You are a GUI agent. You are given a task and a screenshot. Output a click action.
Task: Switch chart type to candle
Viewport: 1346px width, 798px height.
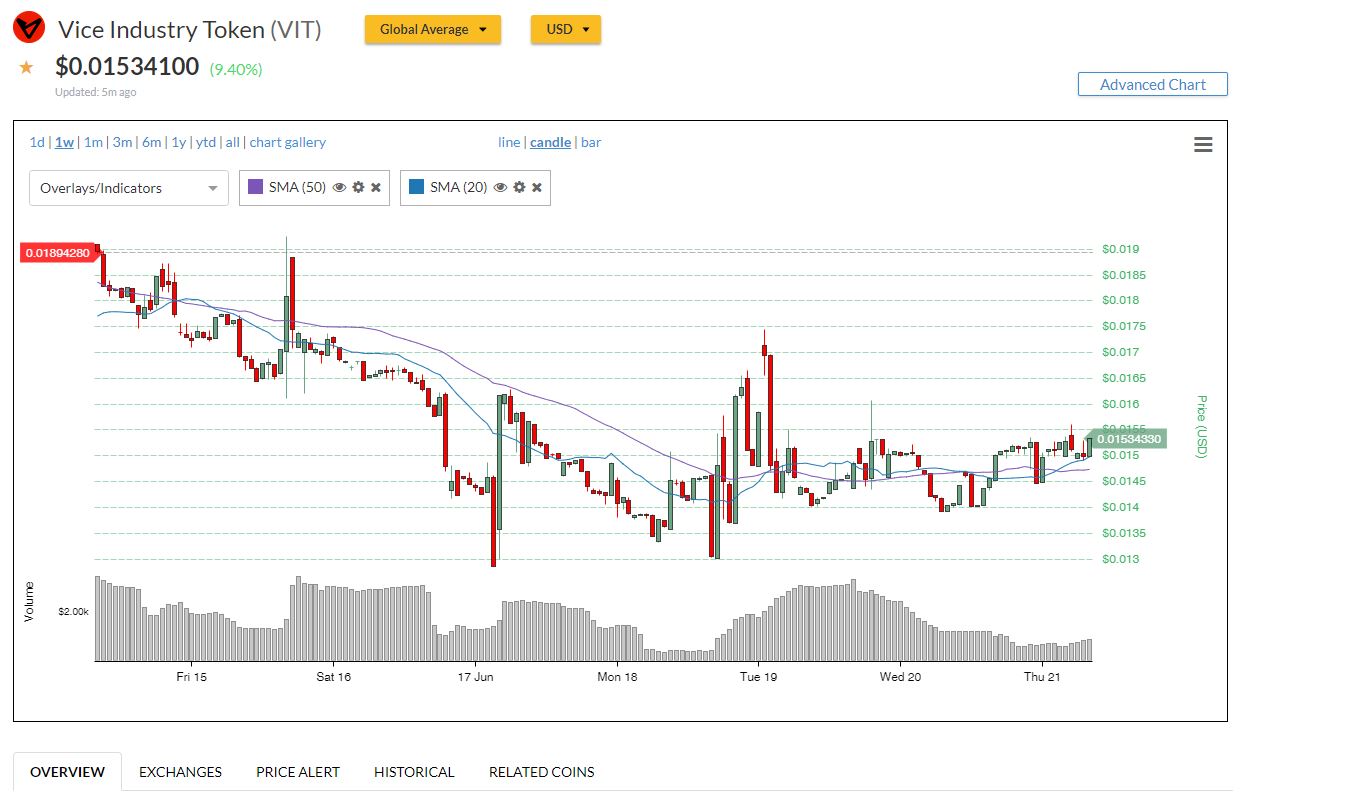click(551, 142)
